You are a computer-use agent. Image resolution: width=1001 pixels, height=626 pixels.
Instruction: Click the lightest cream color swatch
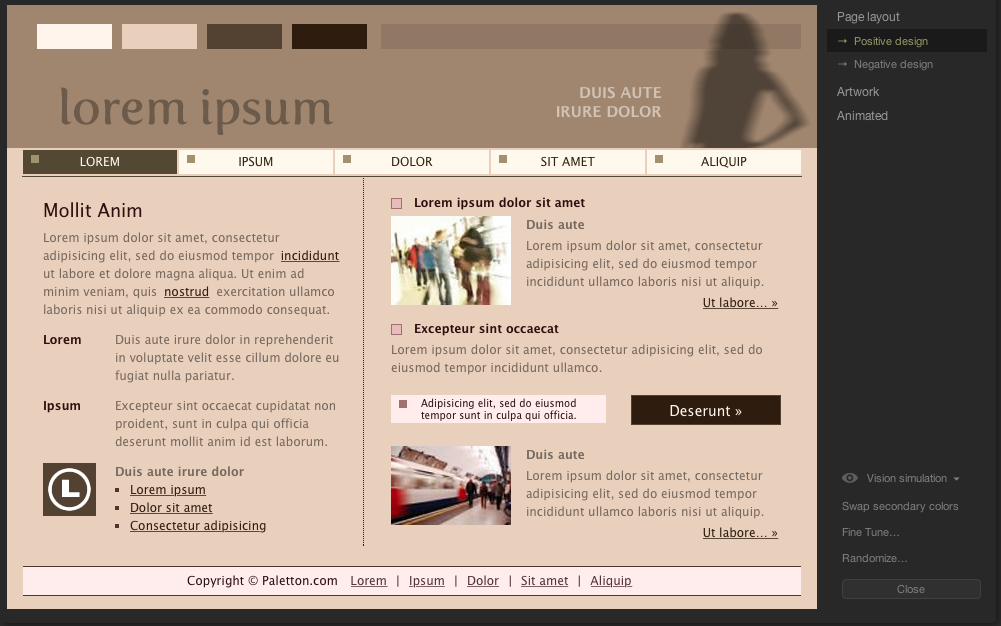coord(74,37)
